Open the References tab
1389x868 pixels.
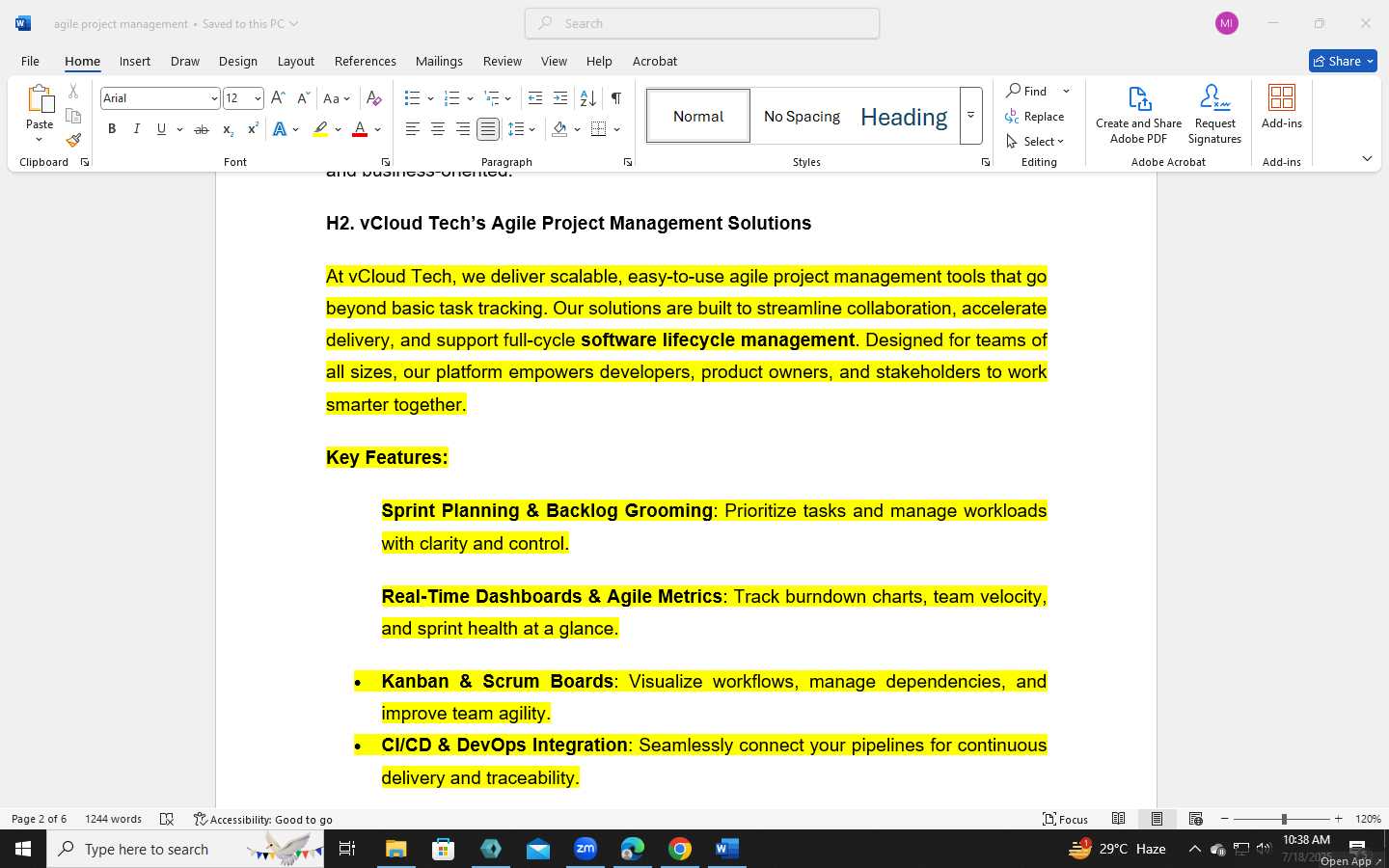366,61
